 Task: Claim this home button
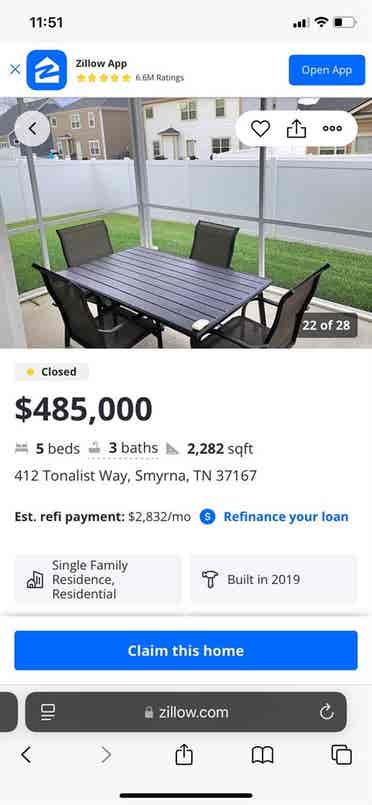pos(186,650)
